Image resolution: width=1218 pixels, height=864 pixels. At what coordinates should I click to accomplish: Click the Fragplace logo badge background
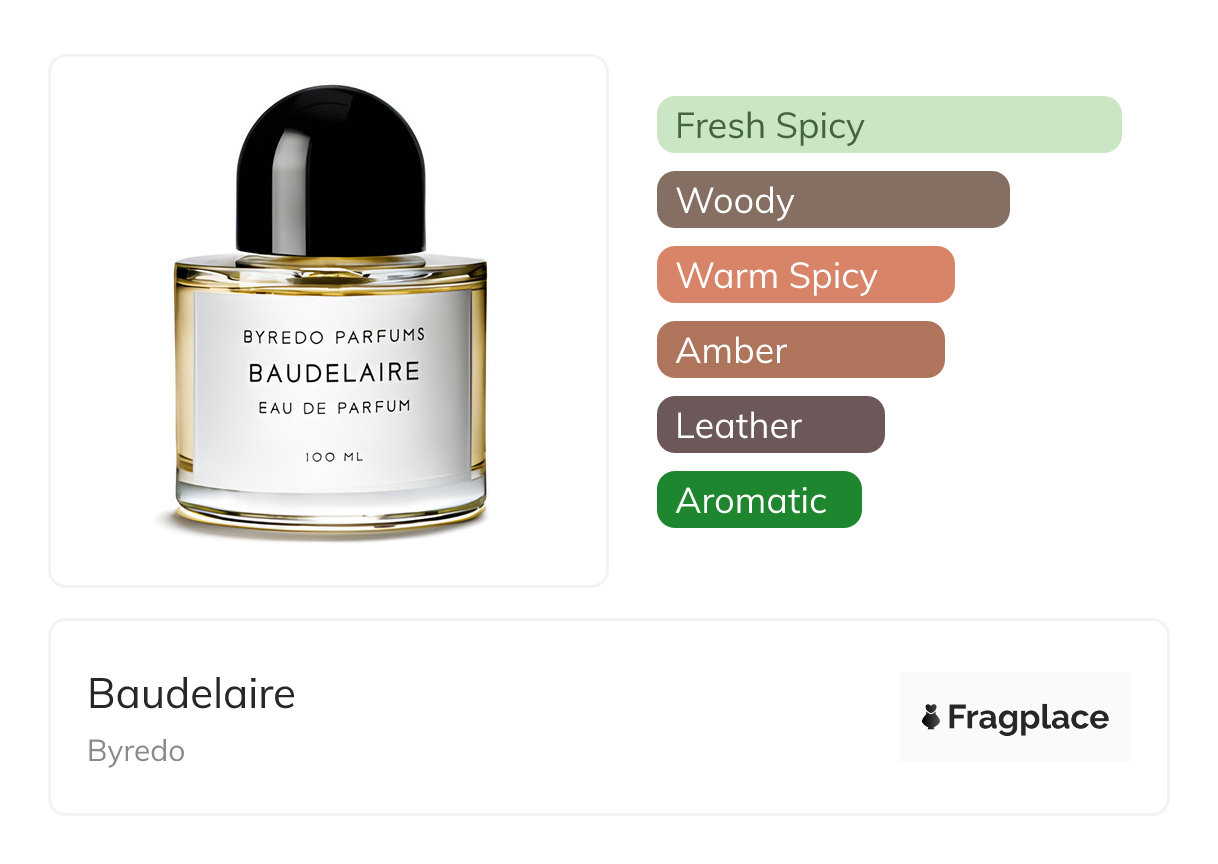tap(1015, 717)
